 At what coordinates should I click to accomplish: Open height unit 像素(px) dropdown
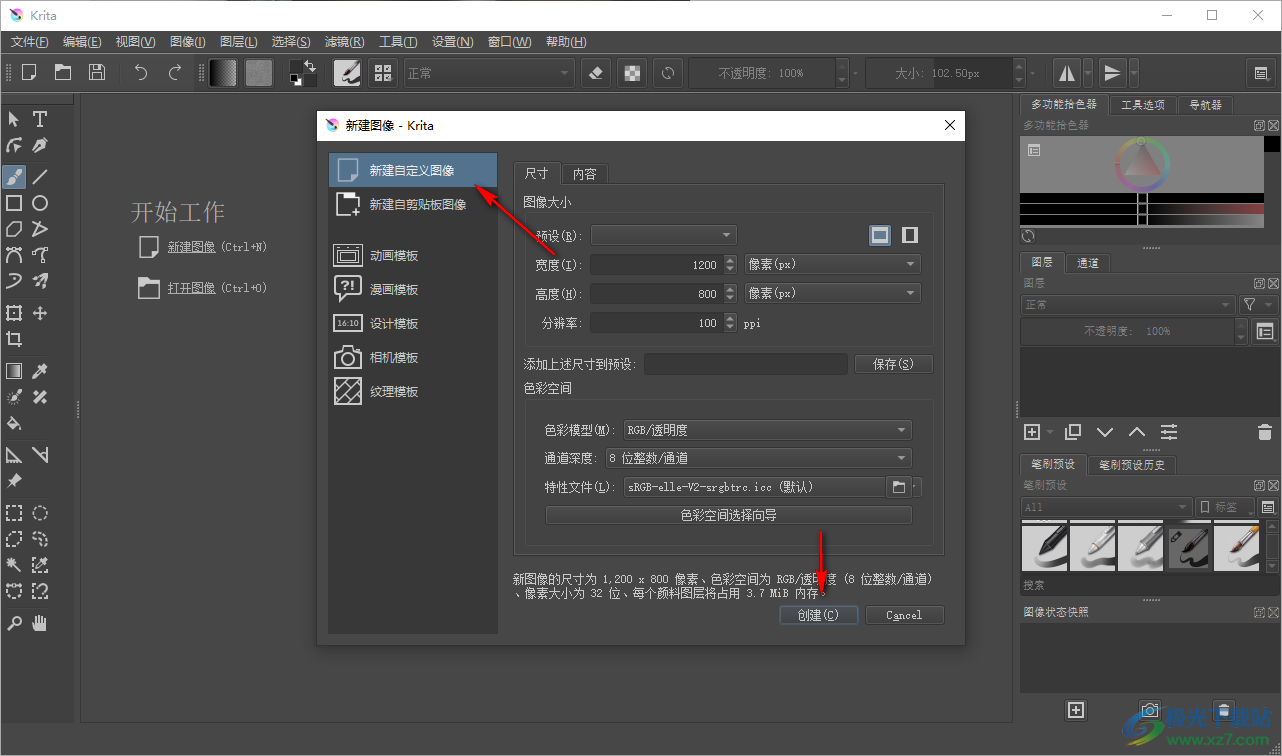tap(833, 293)
